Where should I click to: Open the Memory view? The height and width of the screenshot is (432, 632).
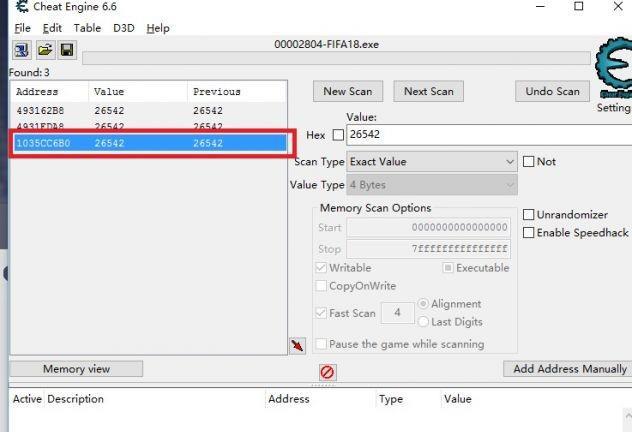[76, 369]
